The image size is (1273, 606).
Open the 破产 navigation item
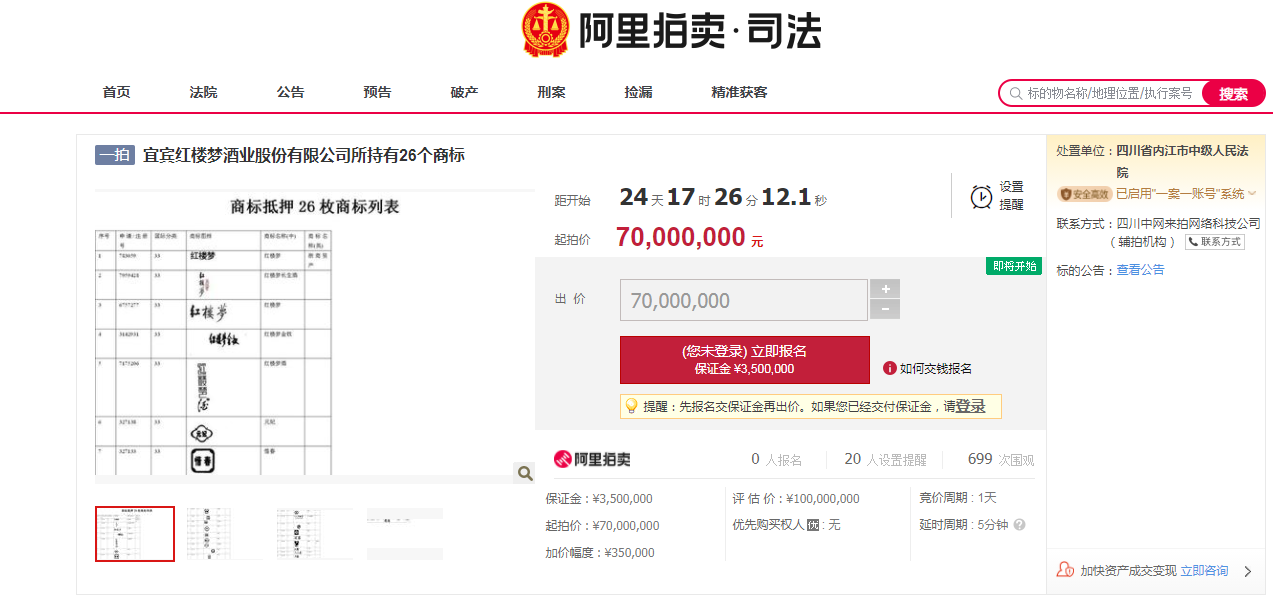[464, 92]
